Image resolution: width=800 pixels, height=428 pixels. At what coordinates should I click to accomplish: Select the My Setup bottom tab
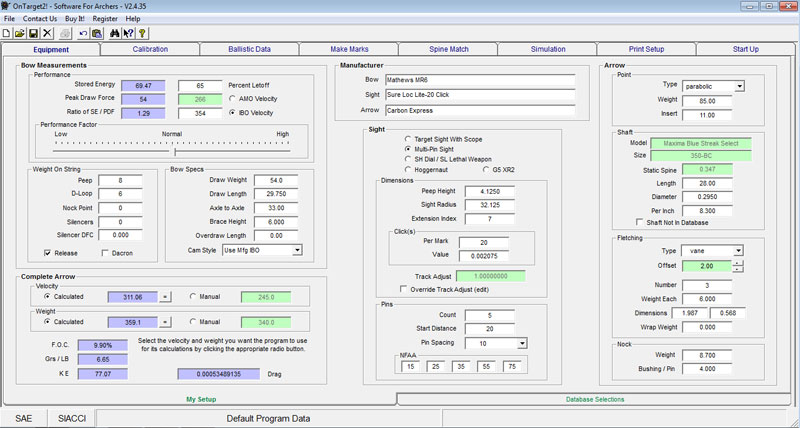pyautogui.click(x=201, y=399)
